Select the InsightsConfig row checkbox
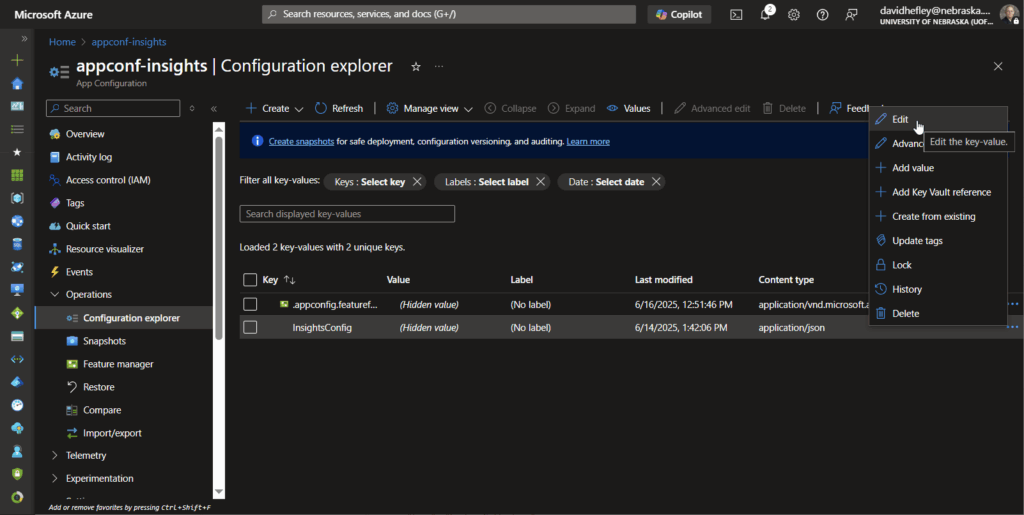 coord(250,327)
